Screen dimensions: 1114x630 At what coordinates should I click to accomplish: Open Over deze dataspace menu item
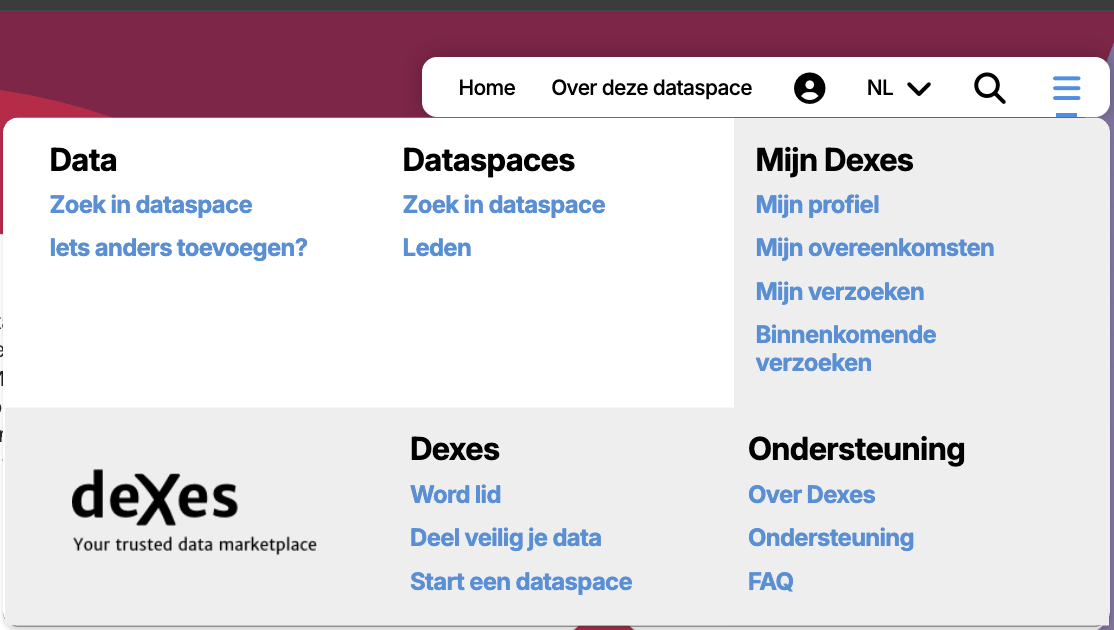point(651,88)
